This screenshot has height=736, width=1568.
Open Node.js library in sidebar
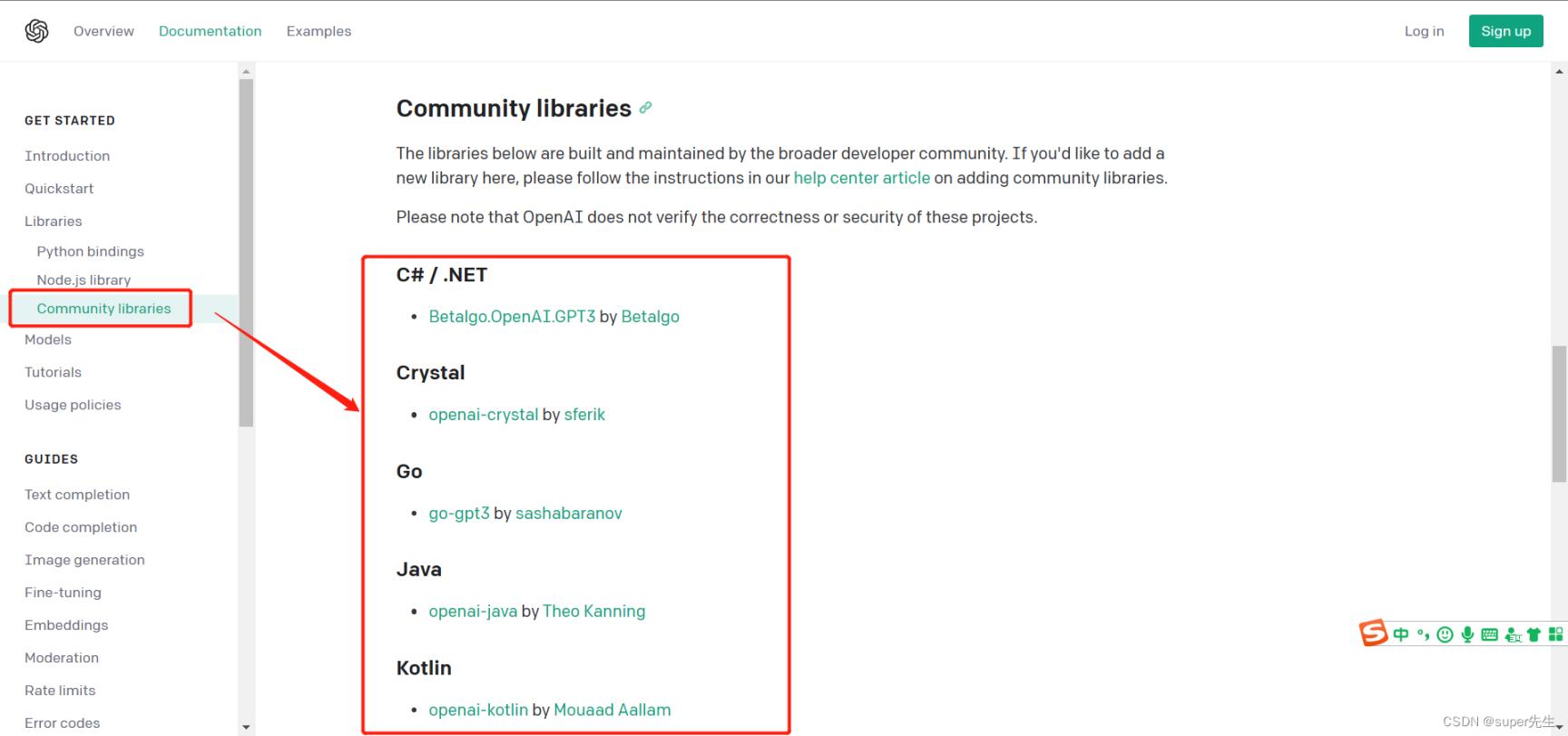point(83,280)
